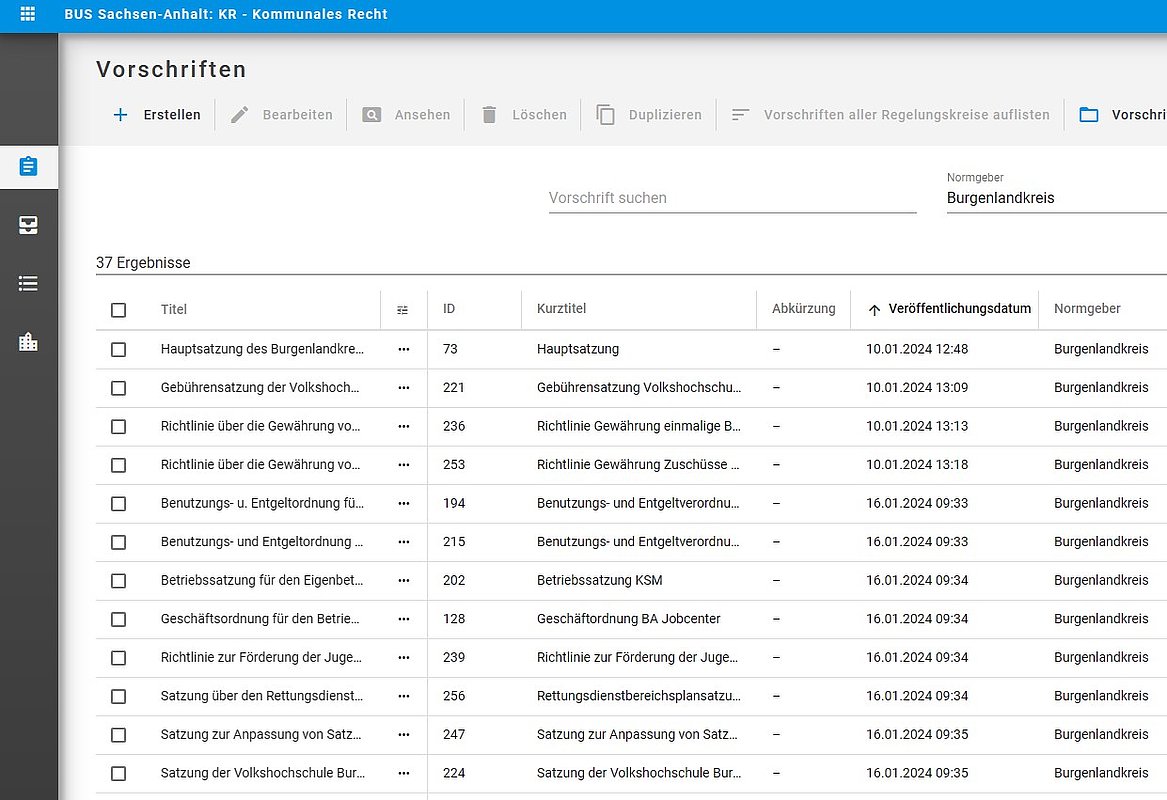Click the Löschen button label

(540, 115)
